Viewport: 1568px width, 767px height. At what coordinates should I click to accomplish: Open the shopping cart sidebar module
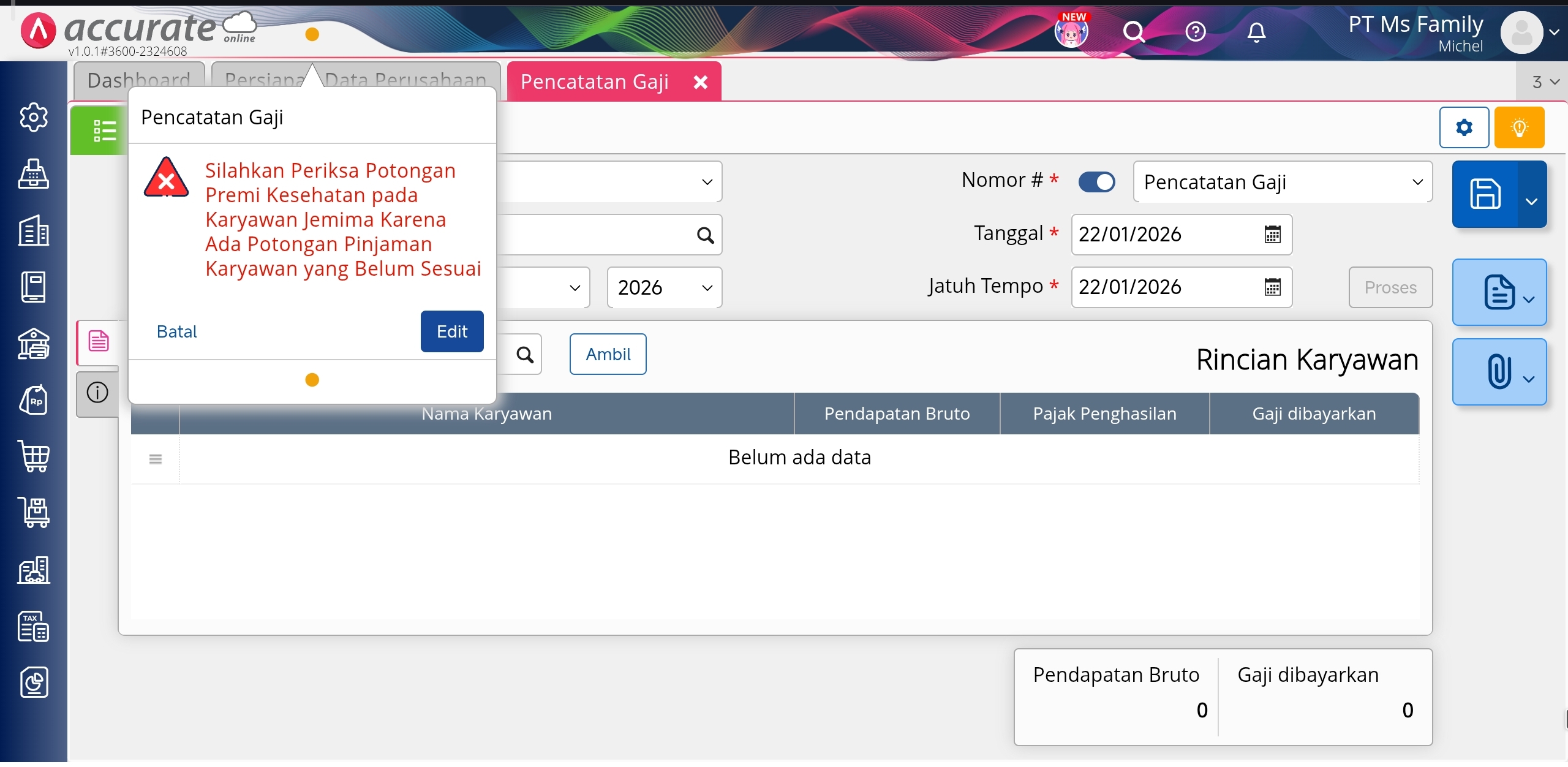[34, 456]
